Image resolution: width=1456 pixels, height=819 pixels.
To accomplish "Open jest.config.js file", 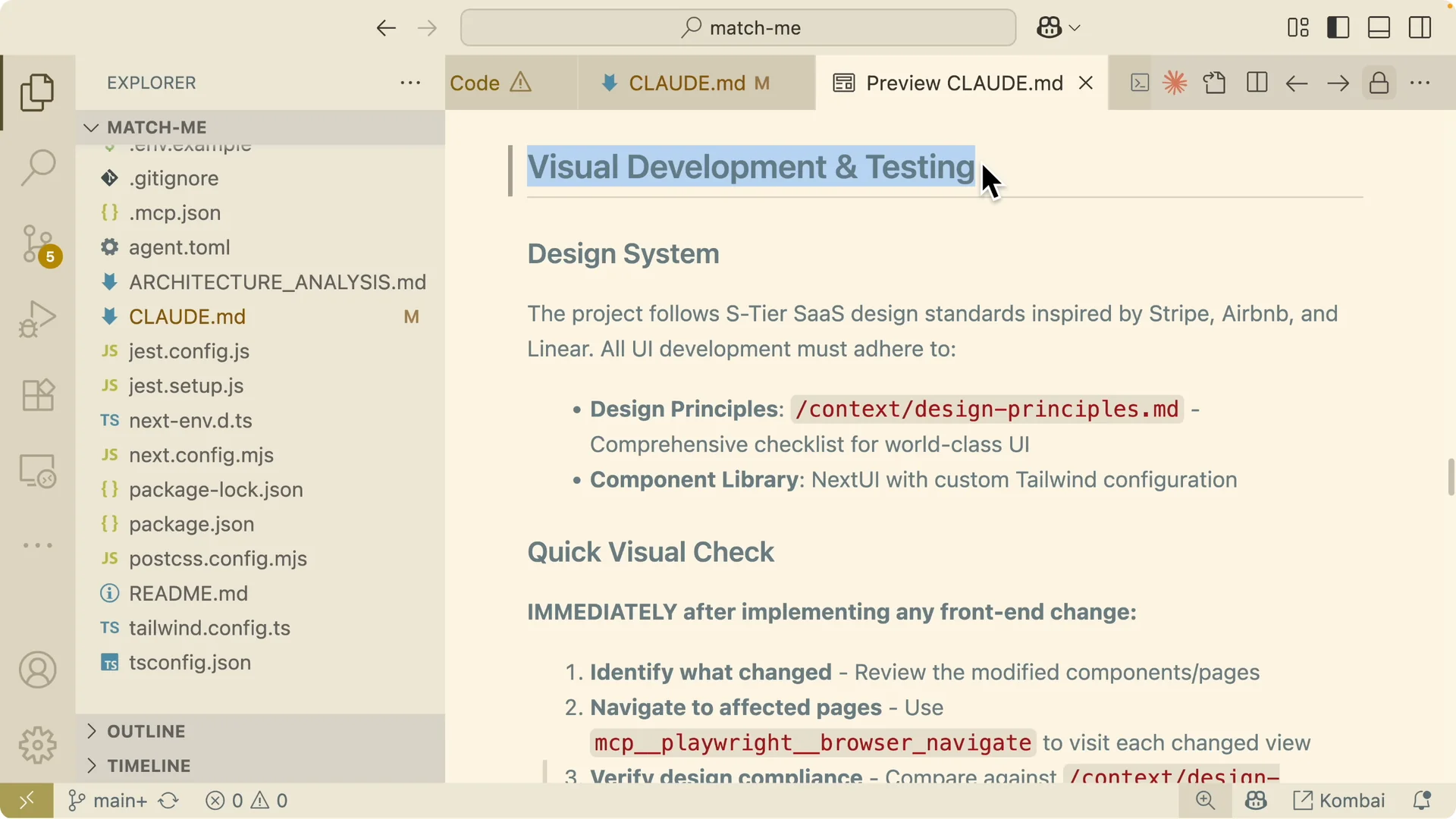I will 260,351.
